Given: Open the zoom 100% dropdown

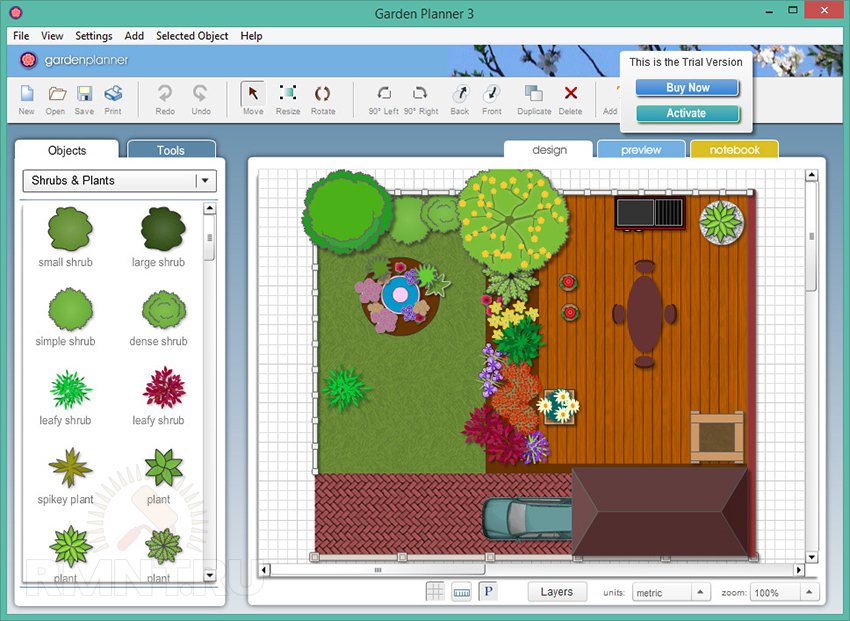Looking at the screenshot, I should (x=809, y=593).
